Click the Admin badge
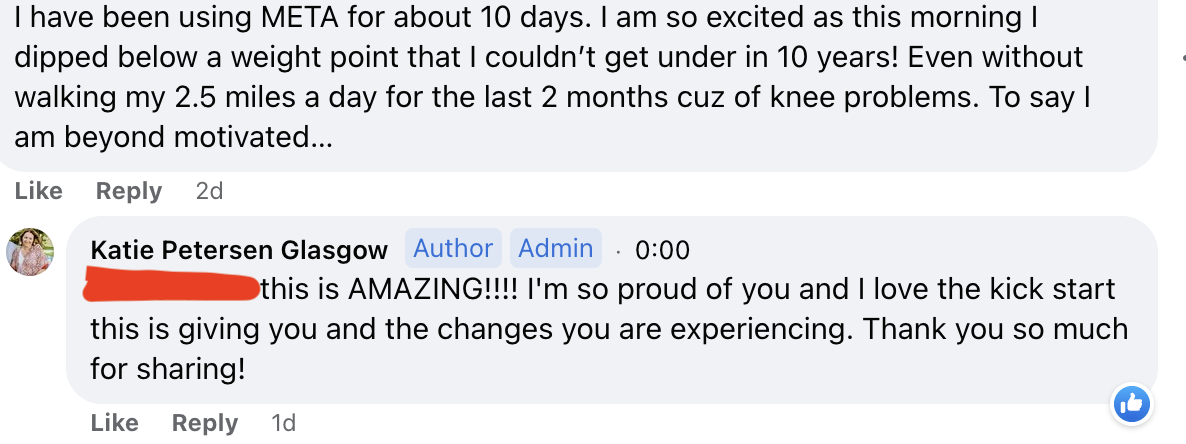Screen dimensions: 1186x444 [x=555, y=248]
